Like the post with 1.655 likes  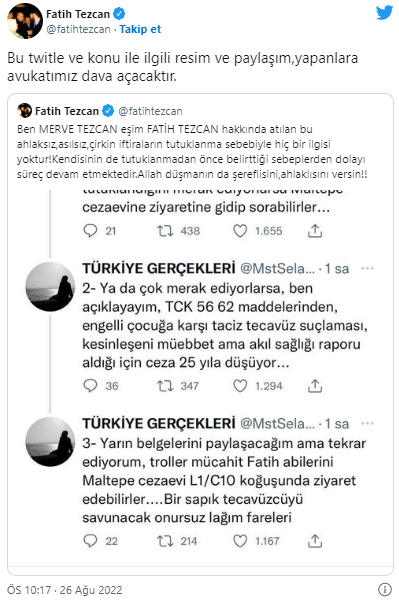(240, 231)
